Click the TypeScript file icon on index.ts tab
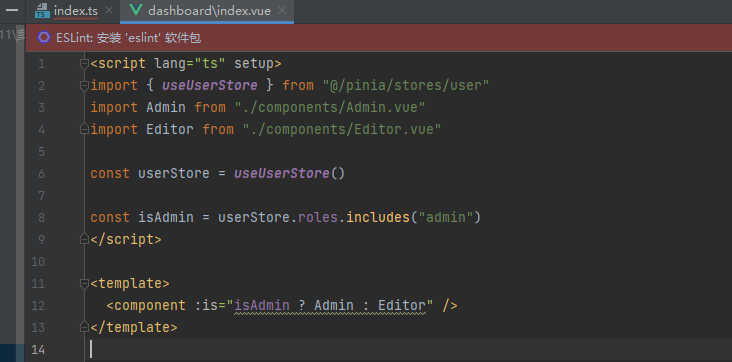The width and height of the screenshot is (732, 362). (x=42, y=11)
